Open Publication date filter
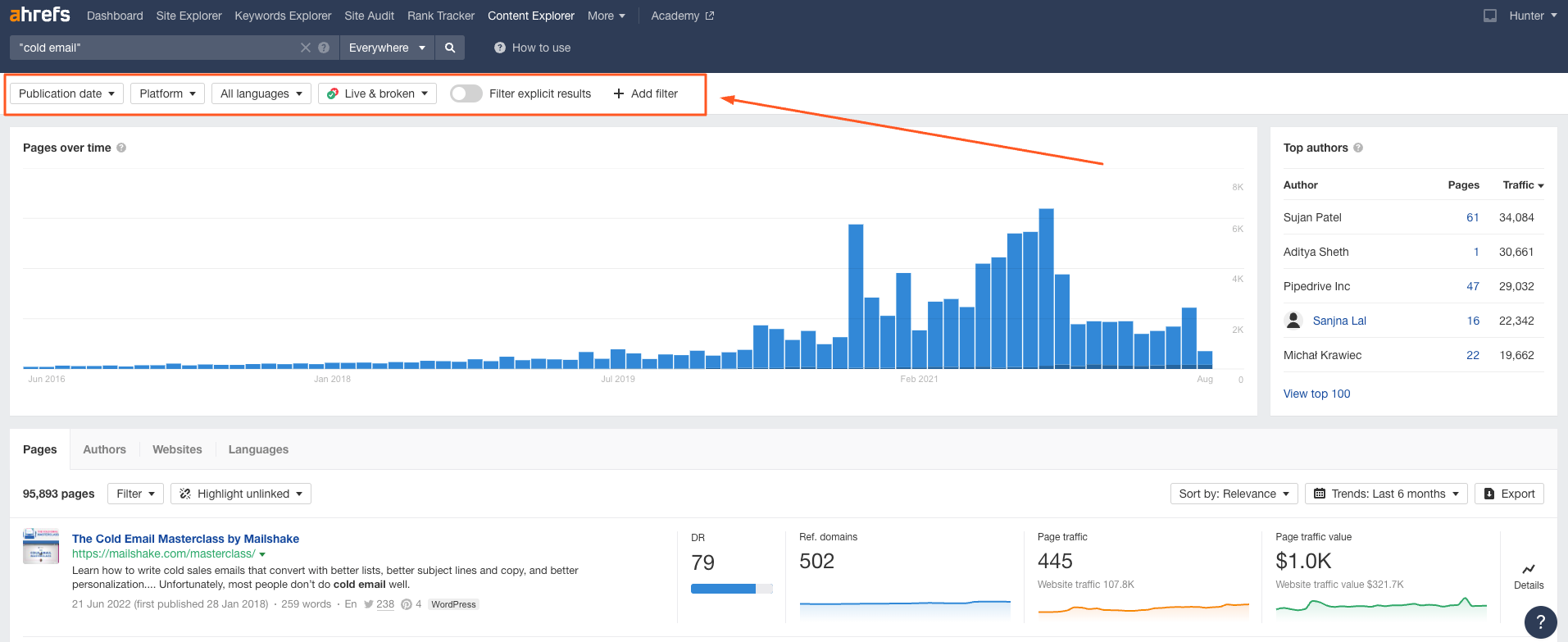 click(66, 93)
